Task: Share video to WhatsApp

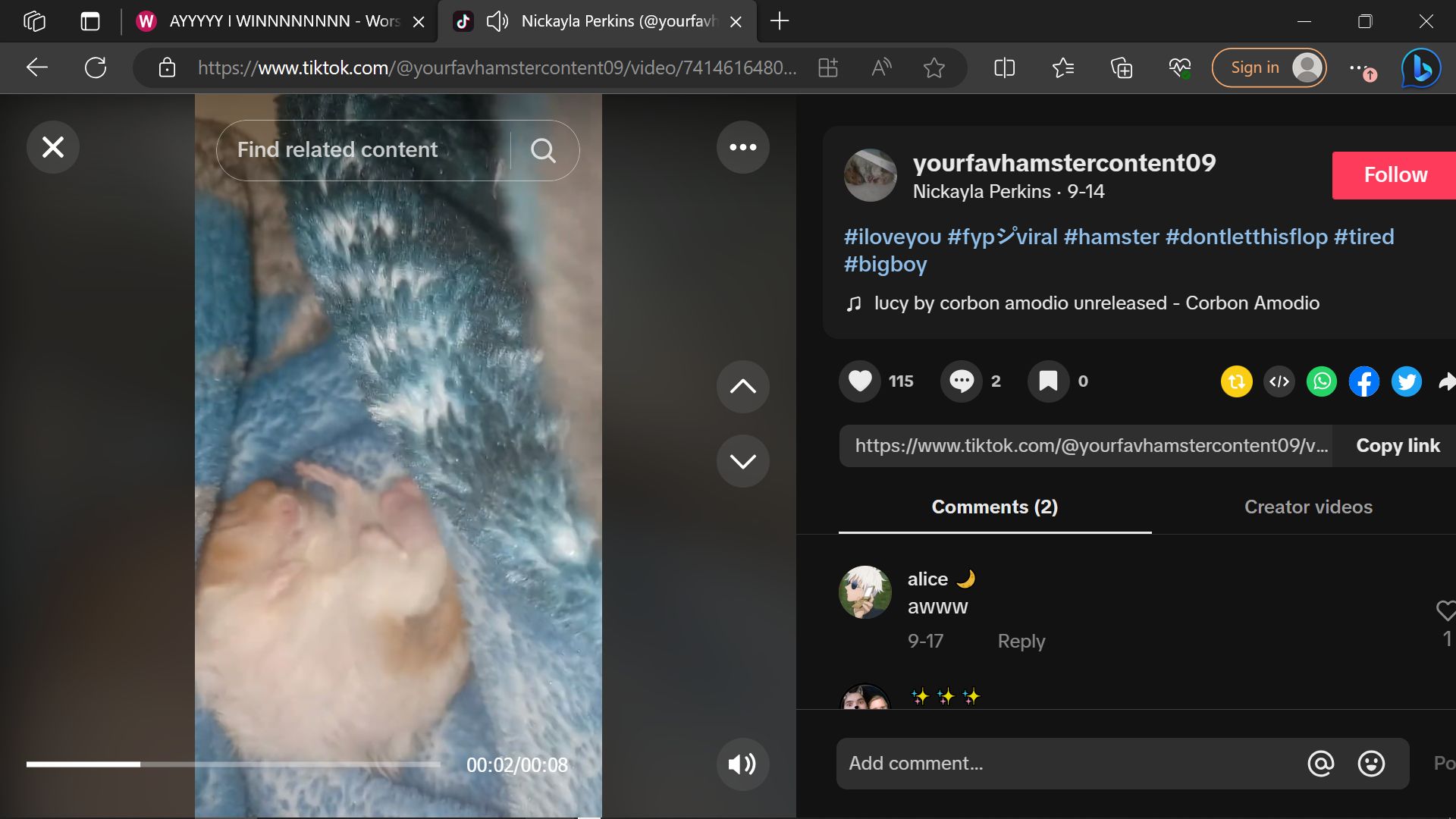Action: (x=1322, y=381)
